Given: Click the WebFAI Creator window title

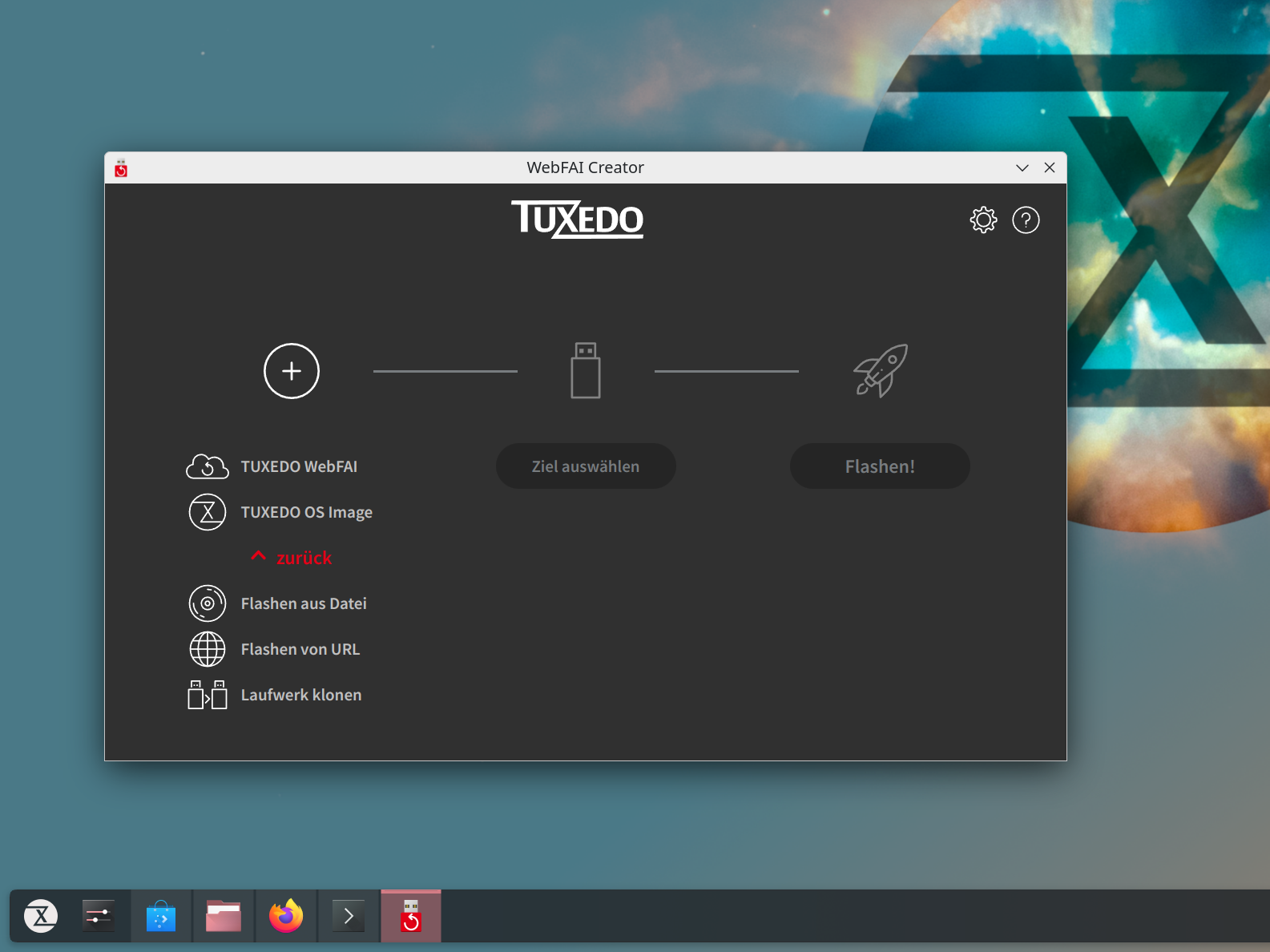Looking at the screenshot, I should tap(585, 167).
